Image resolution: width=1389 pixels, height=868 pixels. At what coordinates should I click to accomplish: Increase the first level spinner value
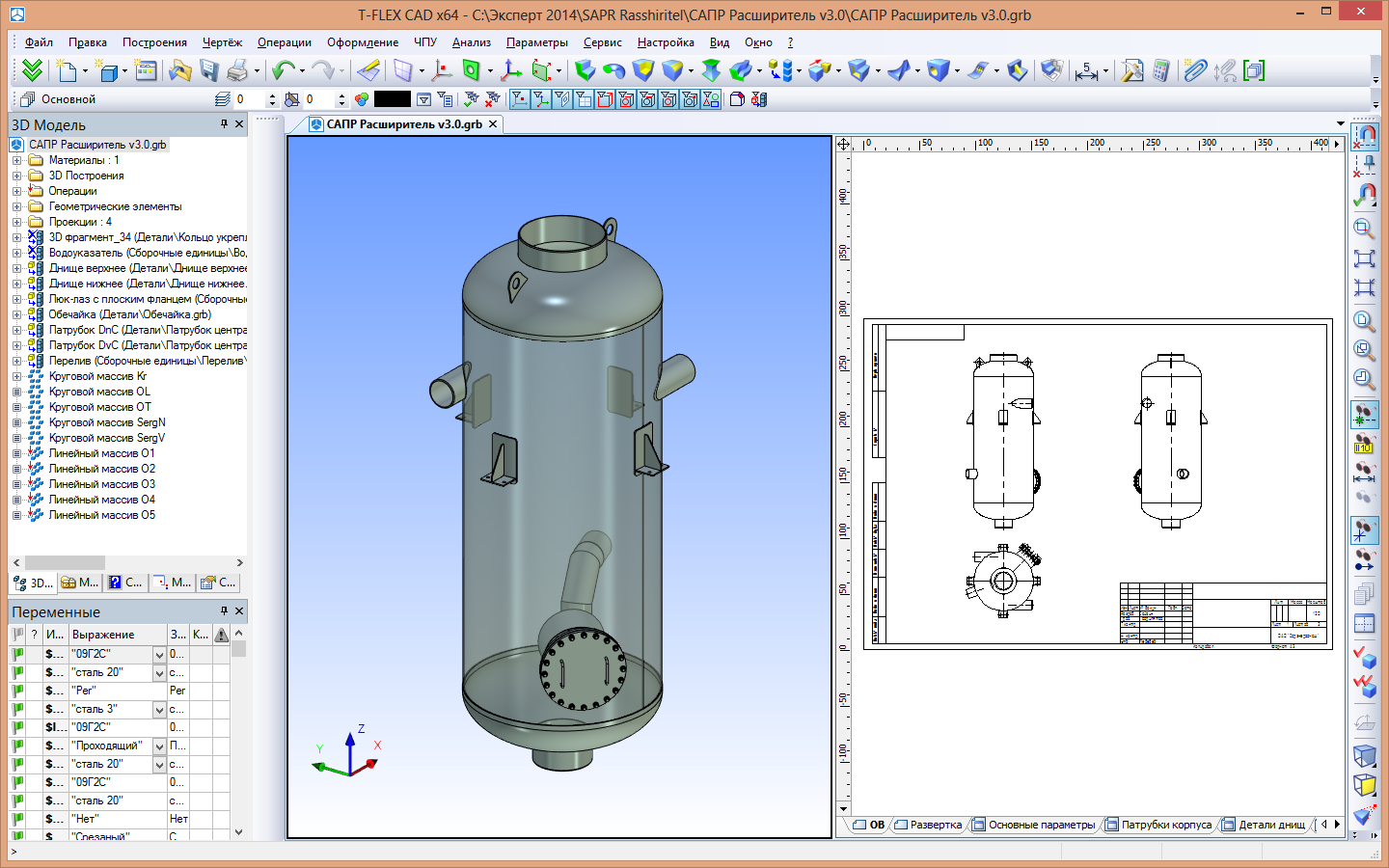[272, 95]
